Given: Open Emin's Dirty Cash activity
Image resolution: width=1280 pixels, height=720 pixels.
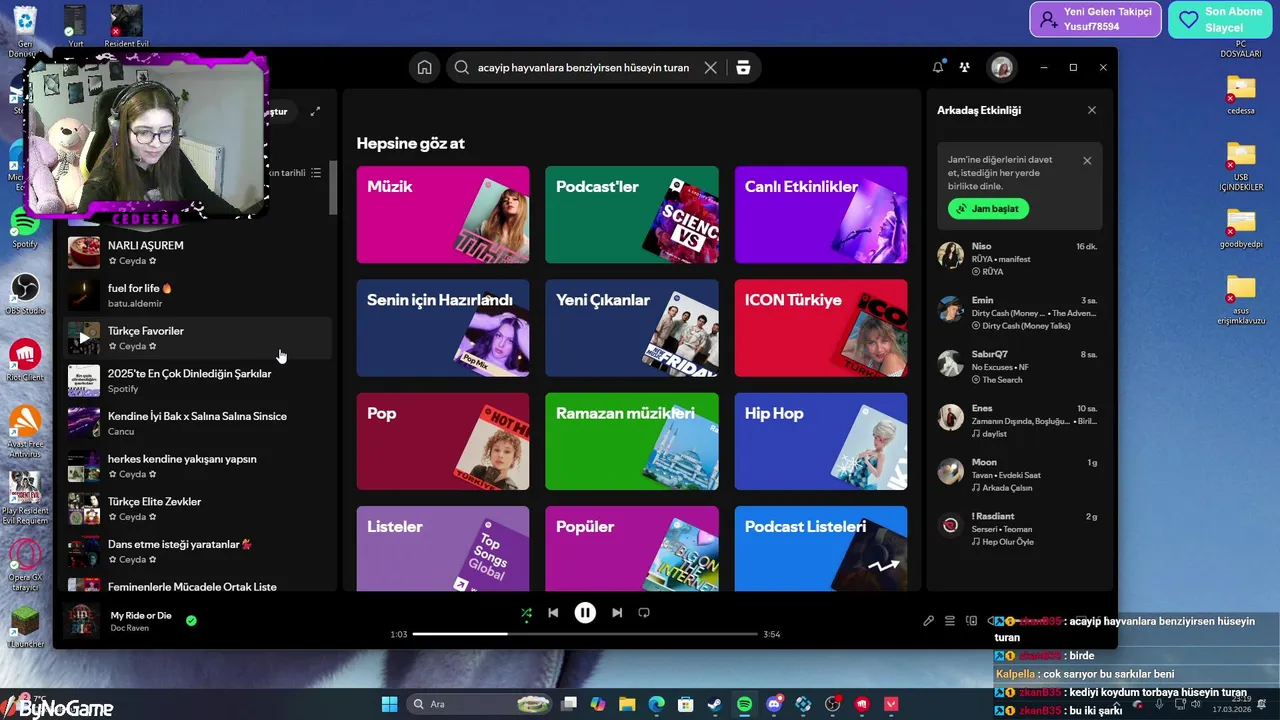Looking at the screenshot, I should click(1019, 312).
